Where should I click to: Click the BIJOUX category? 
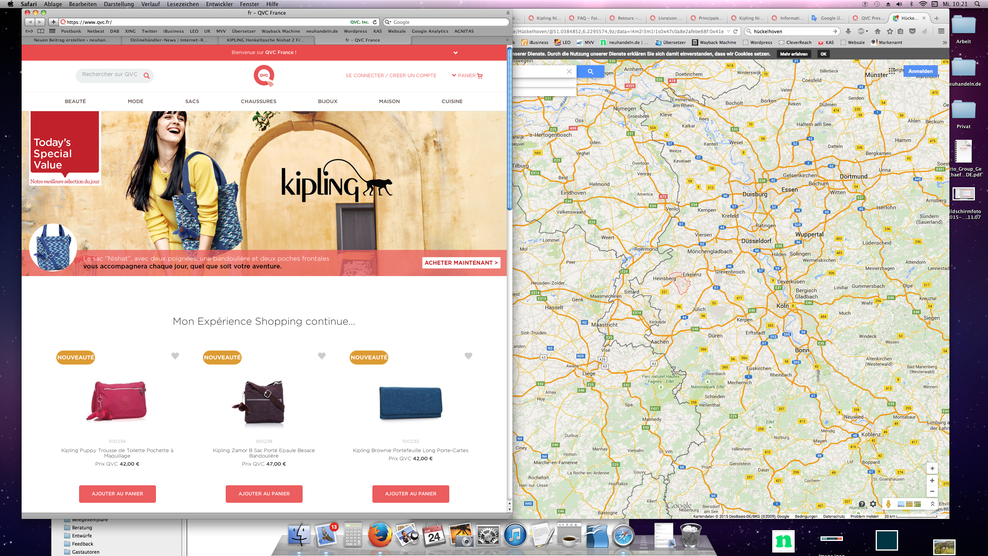[x=327, y=101]
